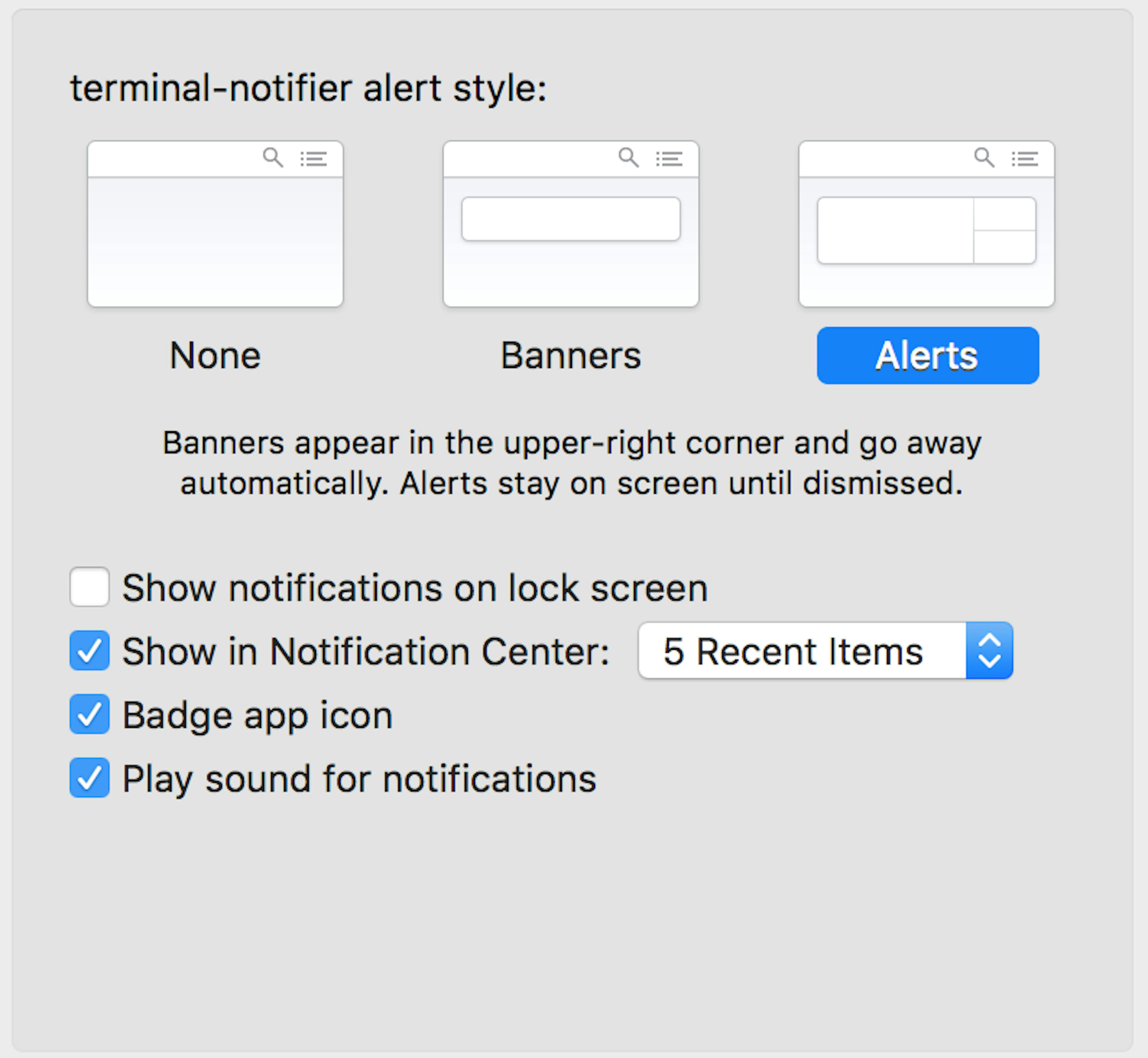Disable Badge app icon checkbox

point(90,714)
